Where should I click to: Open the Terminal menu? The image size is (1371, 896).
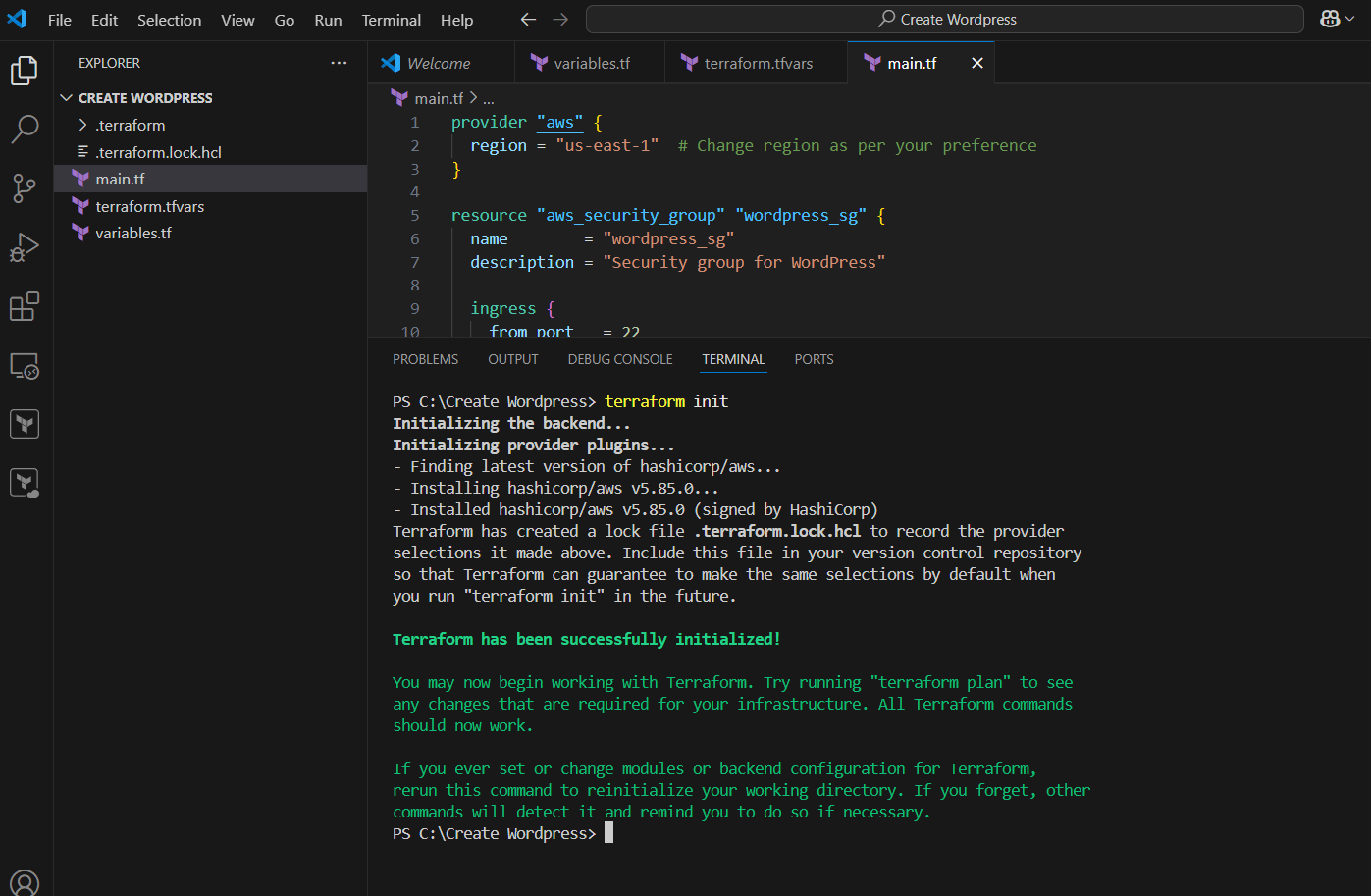tap(391, 20)
